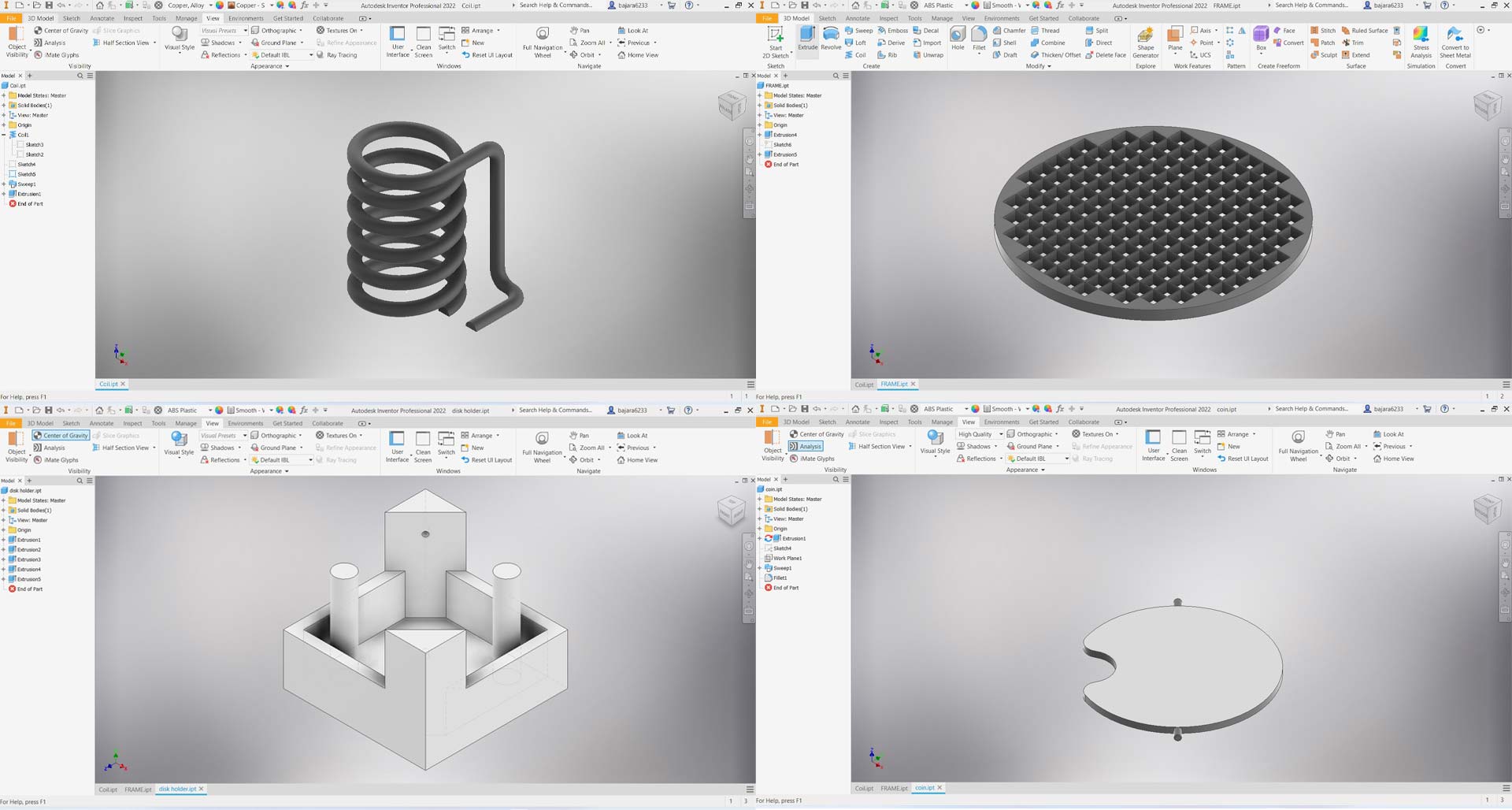1512x810 pixels.
Task: Open the Annotate tab in FRAME.ipt window
Action: coord(858,18)
